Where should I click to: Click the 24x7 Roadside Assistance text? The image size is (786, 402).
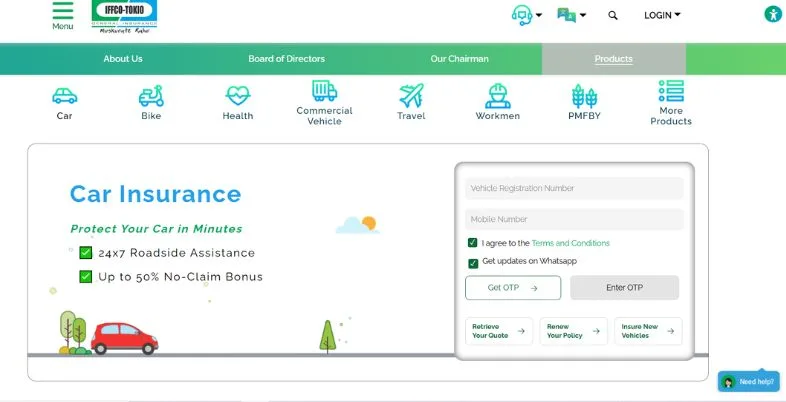pos(176,253)
